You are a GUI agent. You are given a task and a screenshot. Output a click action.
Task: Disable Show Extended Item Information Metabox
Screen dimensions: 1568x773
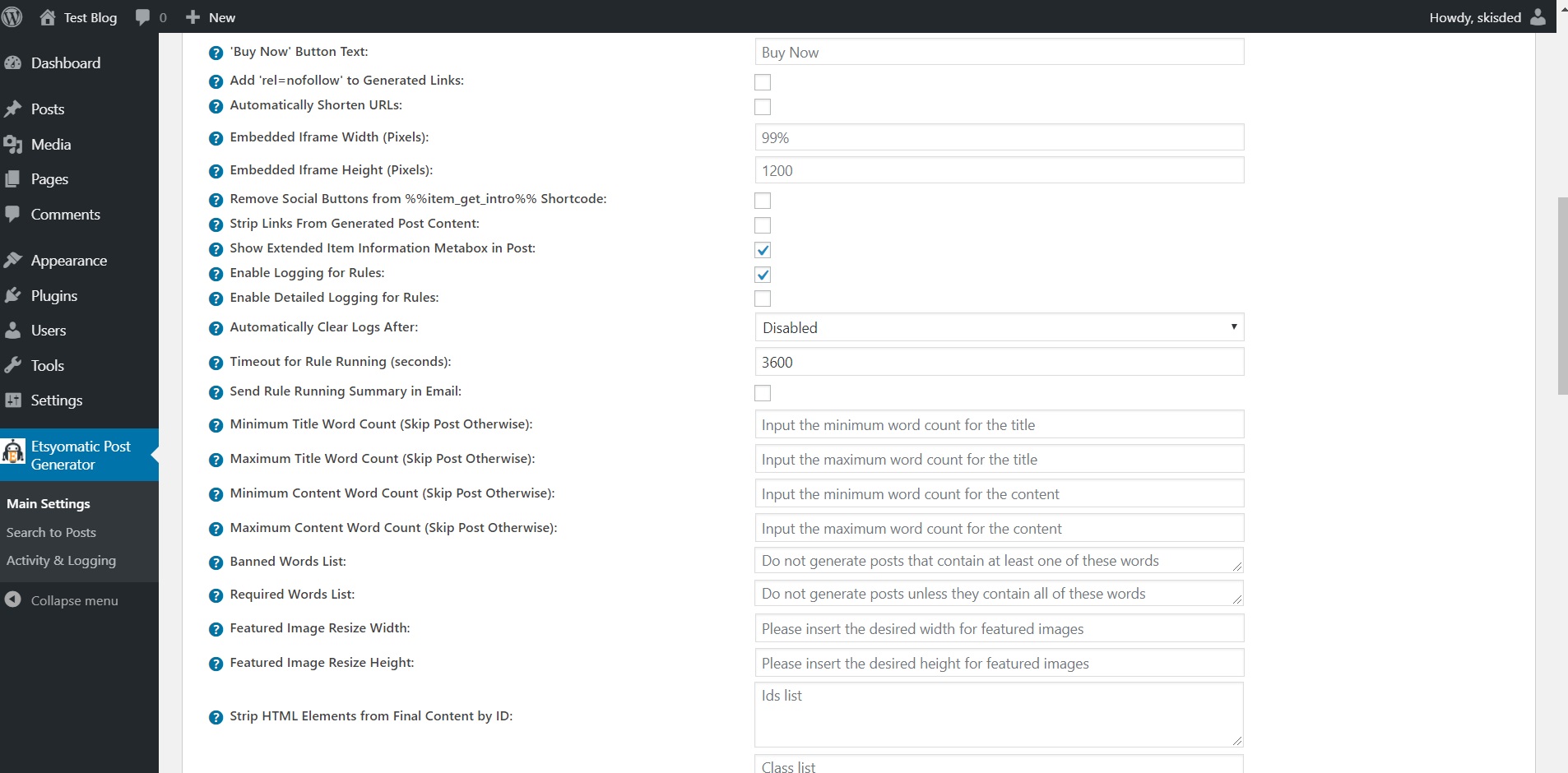coord(762,249)
